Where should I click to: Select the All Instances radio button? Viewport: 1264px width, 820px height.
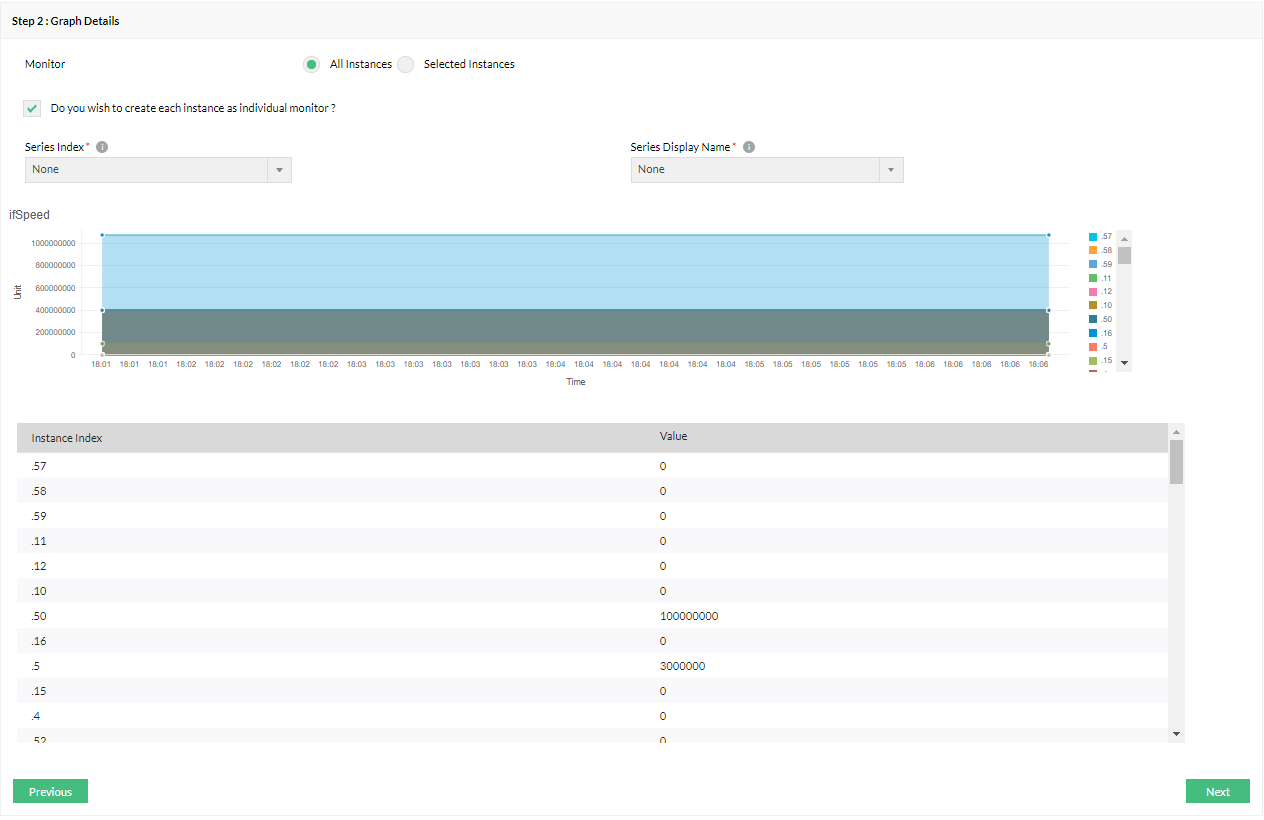pyautogui.click(x=312, y=64)
